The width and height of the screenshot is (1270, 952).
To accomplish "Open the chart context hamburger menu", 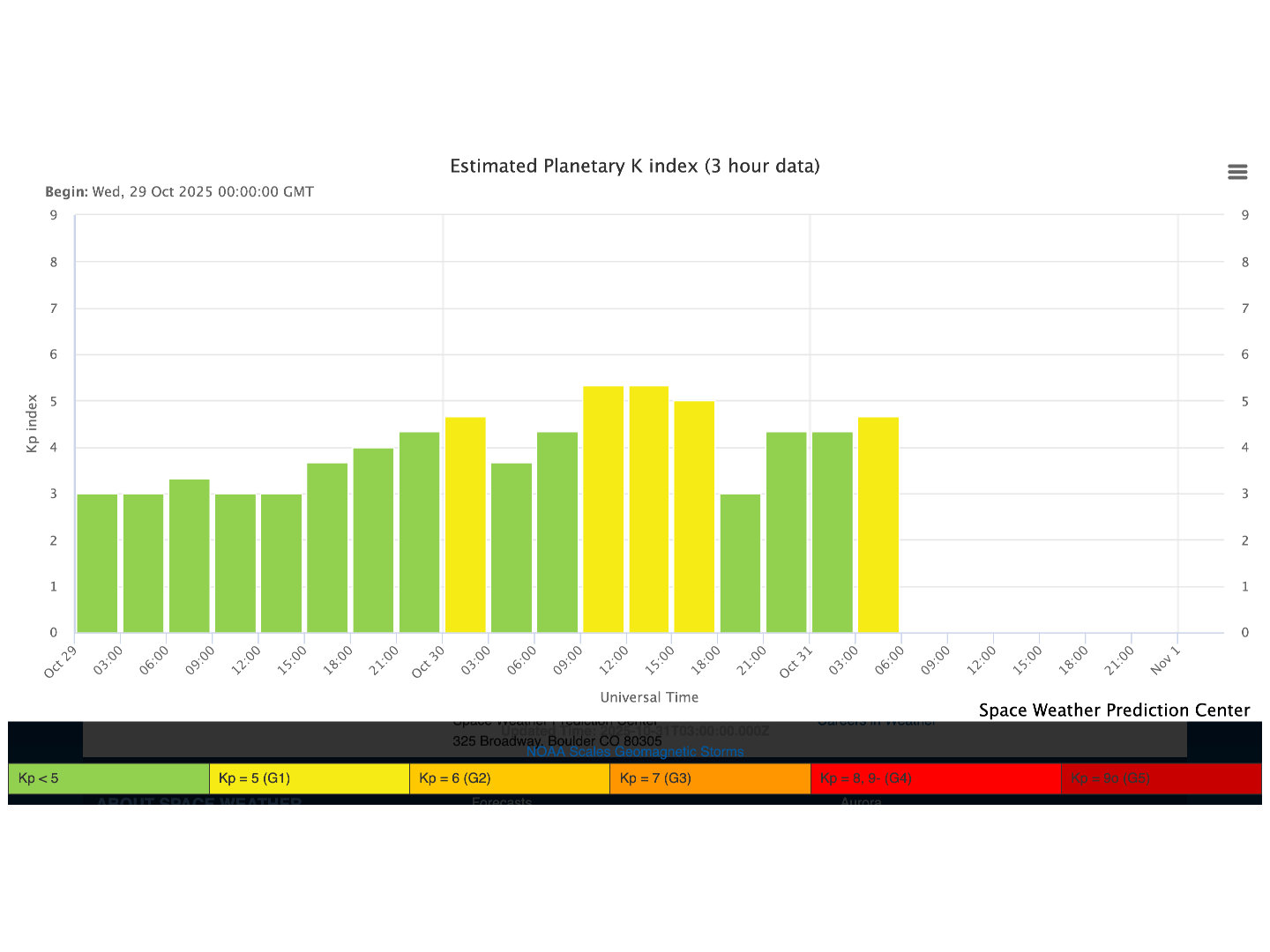I will (x=1237, y=172).
